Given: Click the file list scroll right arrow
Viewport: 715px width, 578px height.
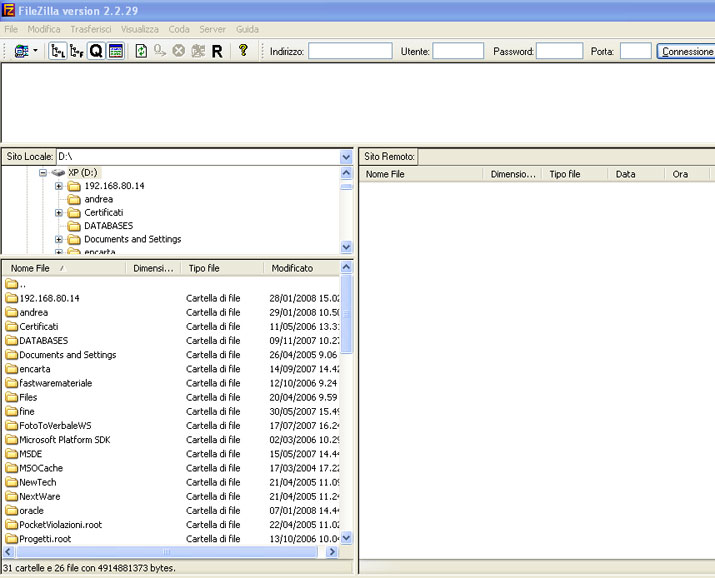Looking at the screenshot, I should click(332, 552).
